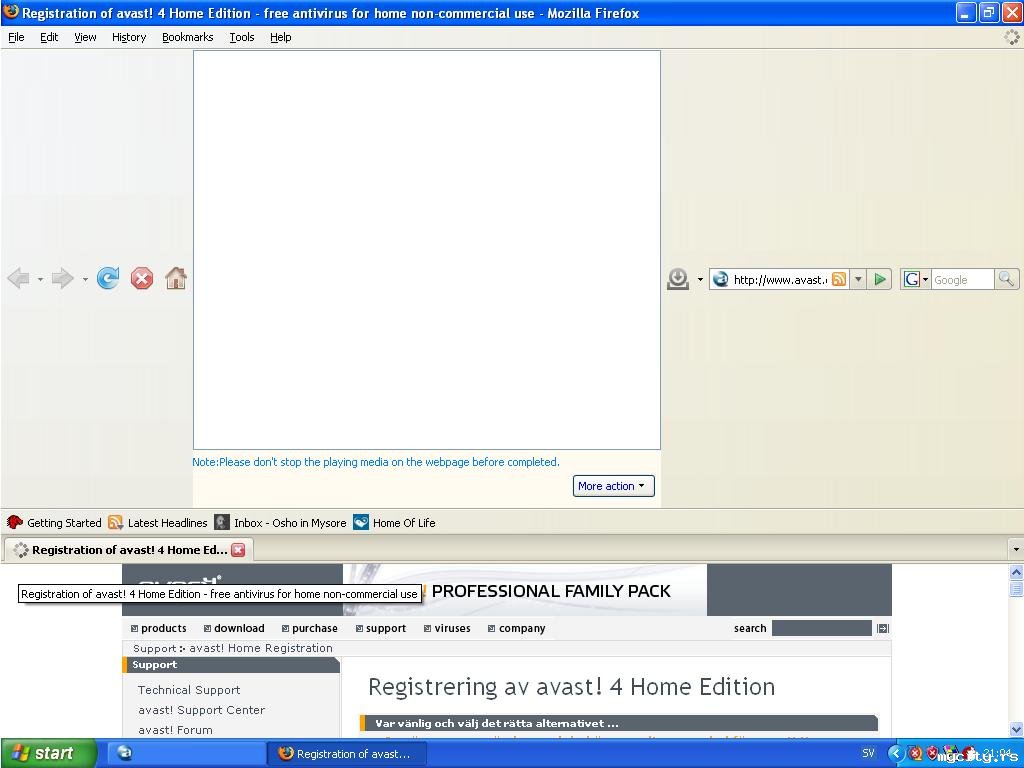Open the Latest Headlines feed bookmark
This screenshot has height=768, width=1024.
(157, 522)
